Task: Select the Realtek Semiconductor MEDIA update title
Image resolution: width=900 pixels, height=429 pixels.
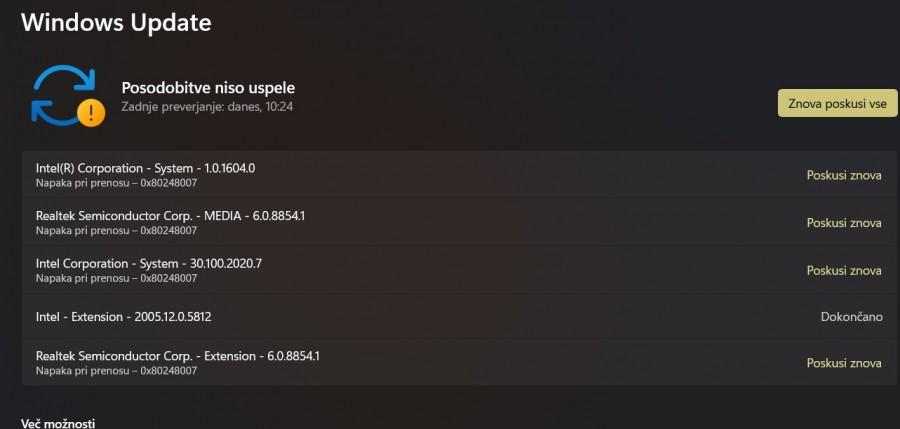Action: pyautogui.click(x=169, y=216)
